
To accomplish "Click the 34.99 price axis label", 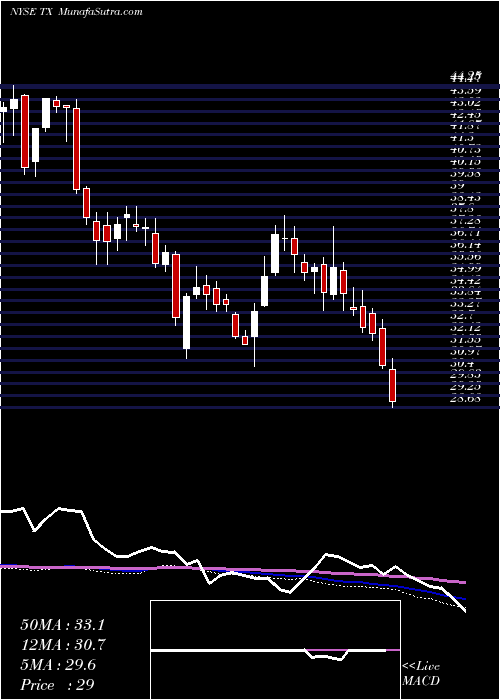I will pos(466,268).
